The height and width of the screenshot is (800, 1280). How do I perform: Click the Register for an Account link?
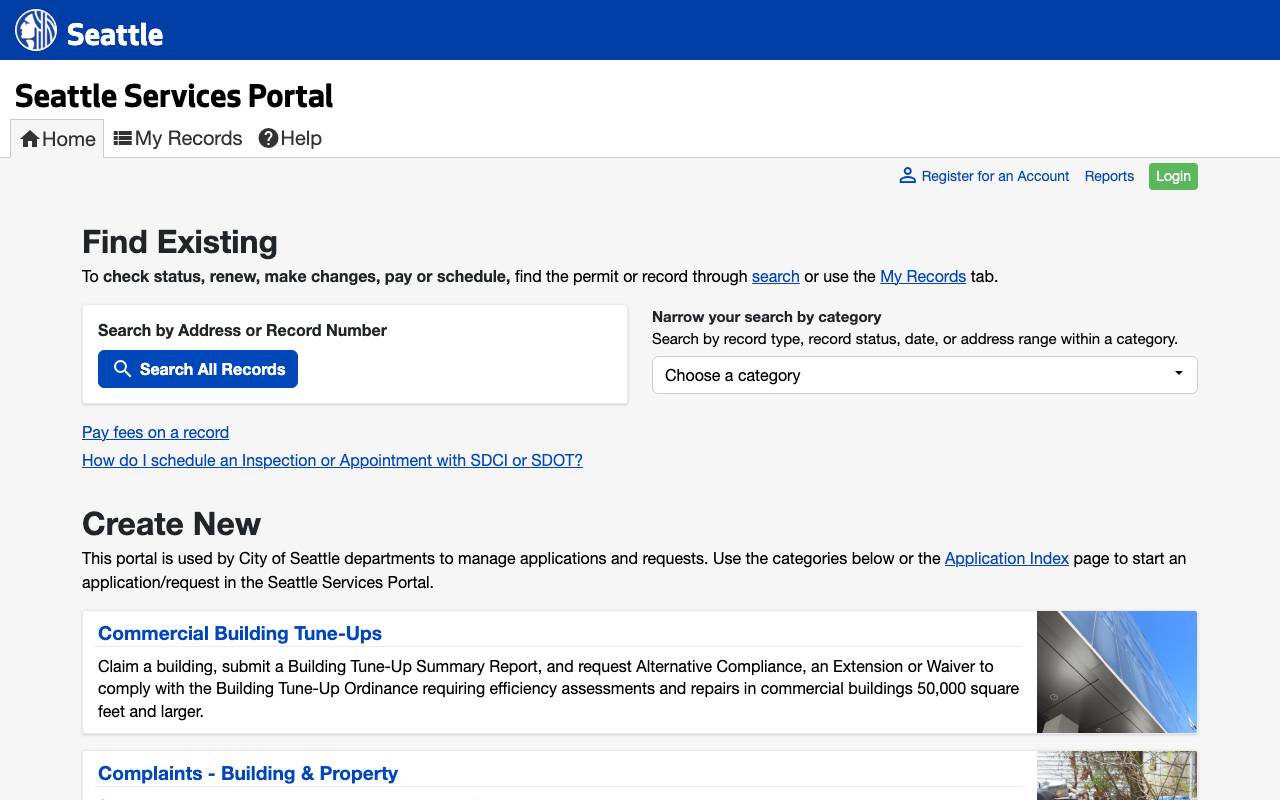[x=995, y=176]
